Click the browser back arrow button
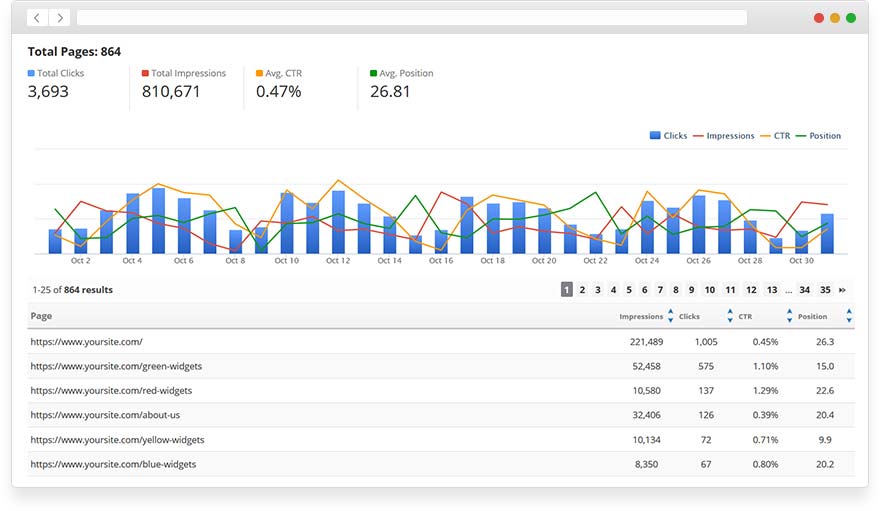Viewport: 880px width, 511px height. coord(37,18)
